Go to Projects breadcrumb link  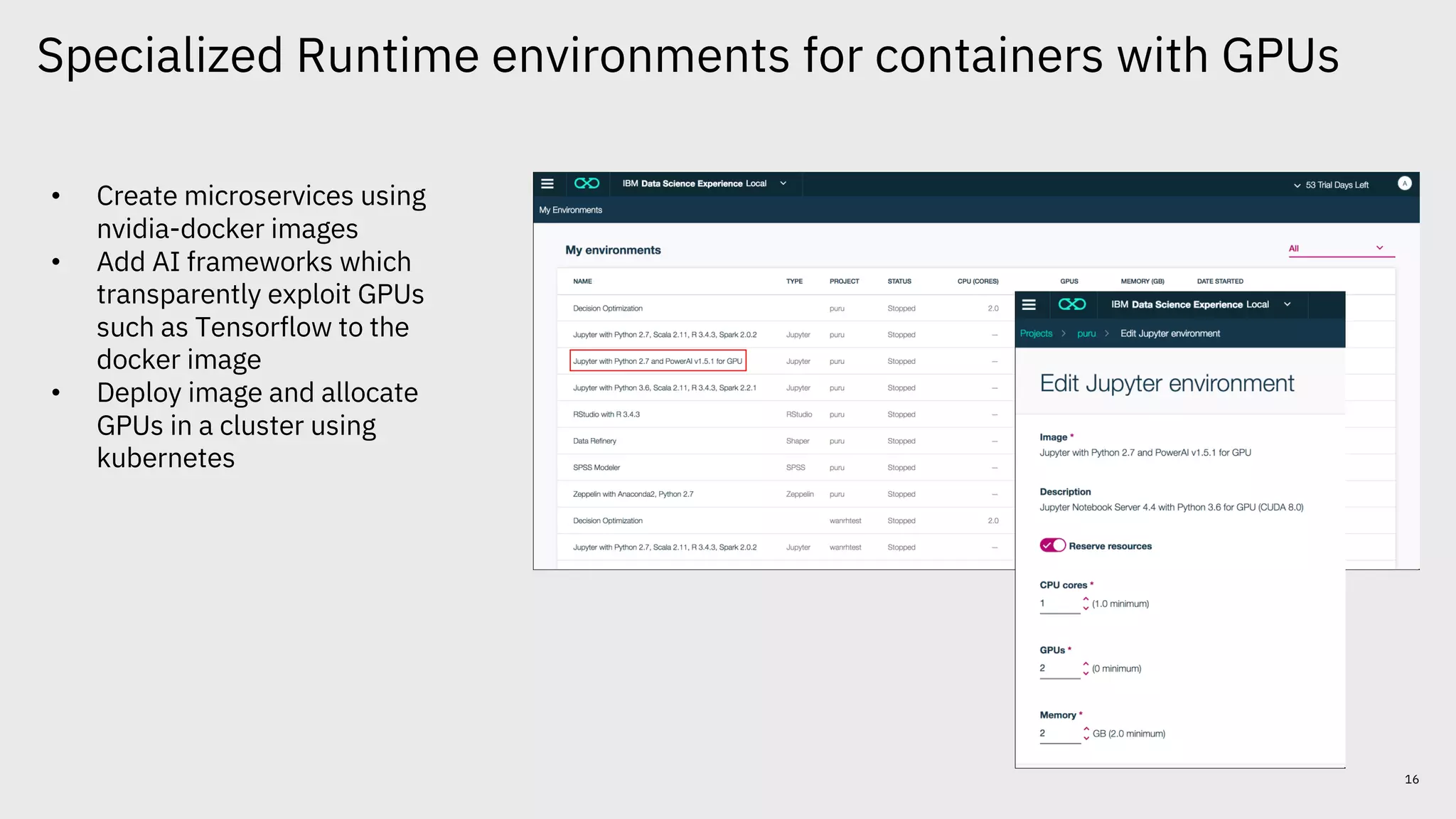tap(1036, 333)
